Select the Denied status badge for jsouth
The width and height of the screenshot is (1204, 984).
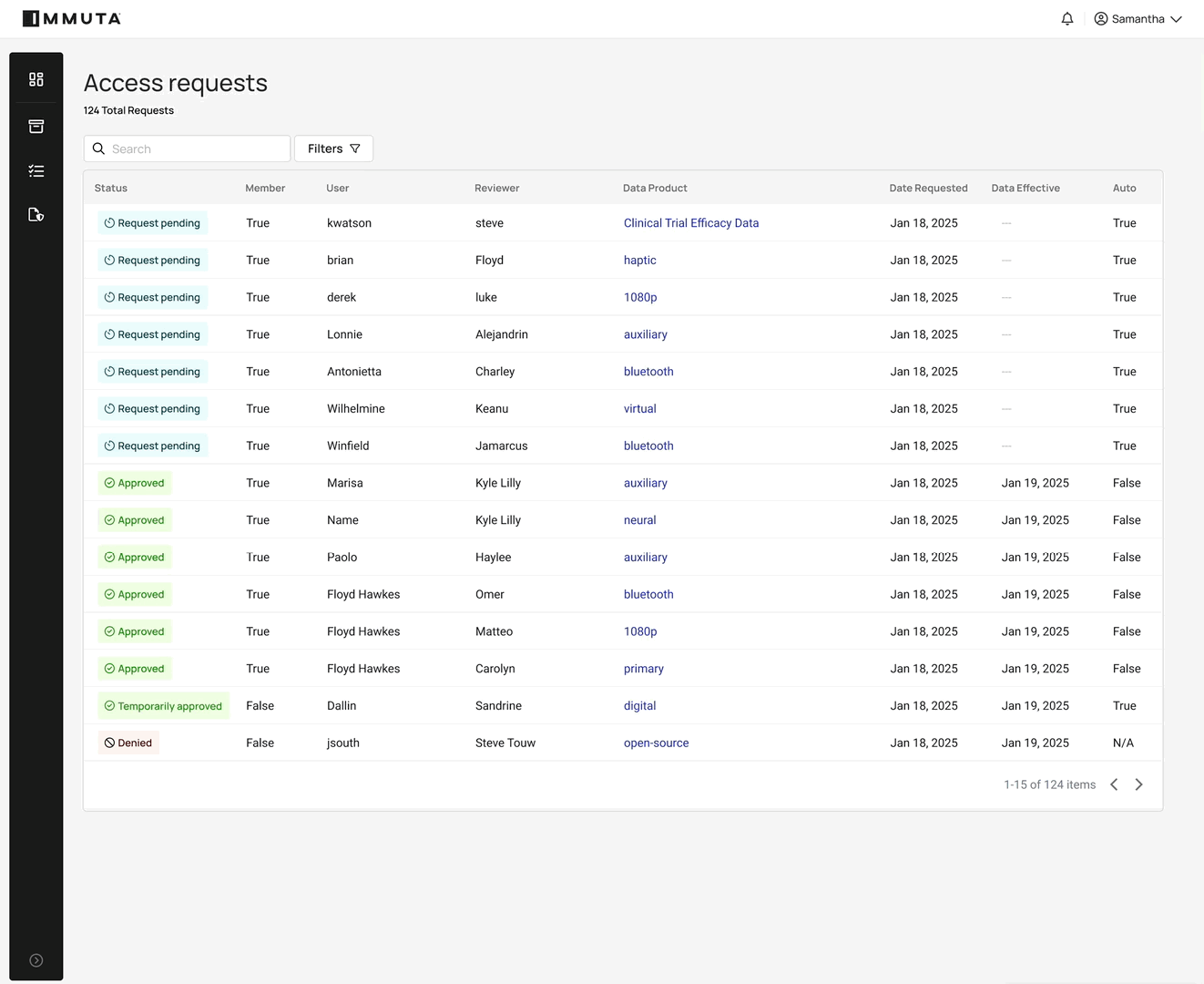(x=128, y=743)
